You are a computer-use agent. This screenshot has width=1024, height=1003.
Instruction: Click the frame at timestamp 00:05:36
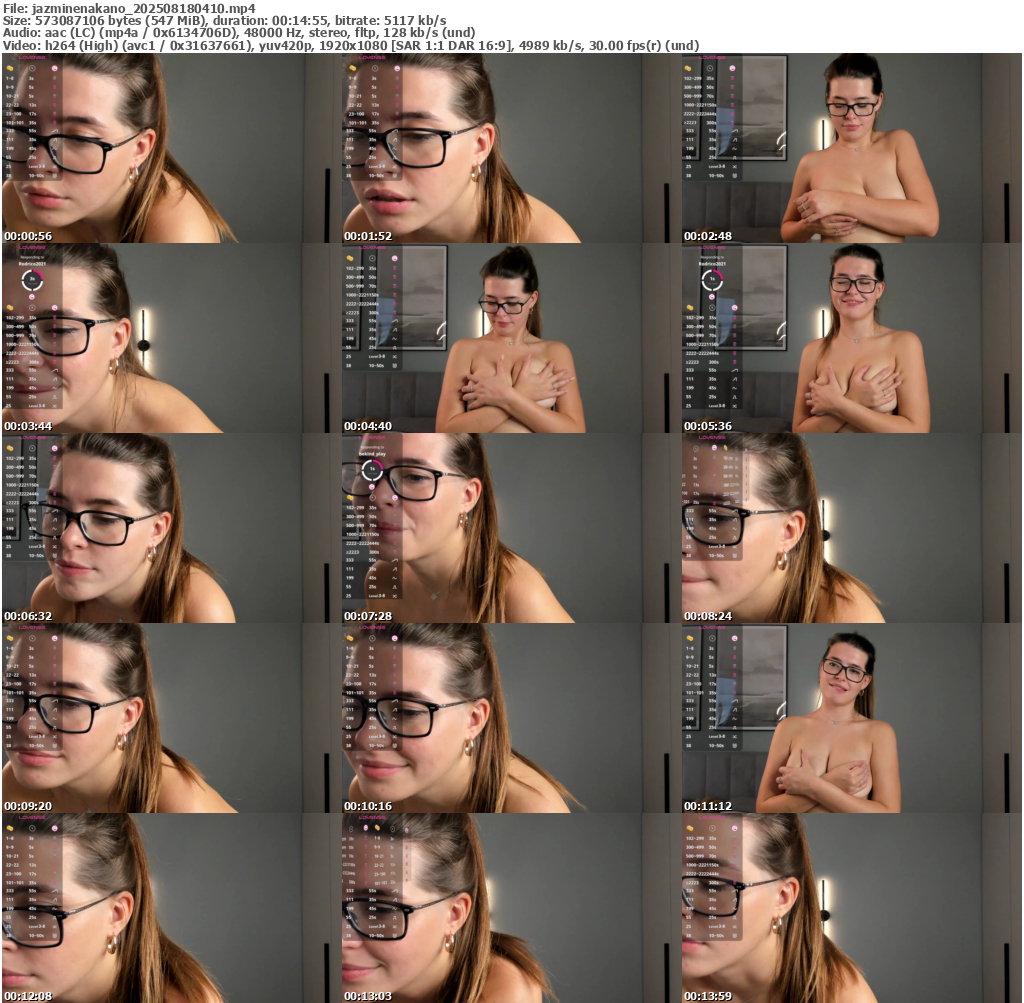[x=851, y=338]
